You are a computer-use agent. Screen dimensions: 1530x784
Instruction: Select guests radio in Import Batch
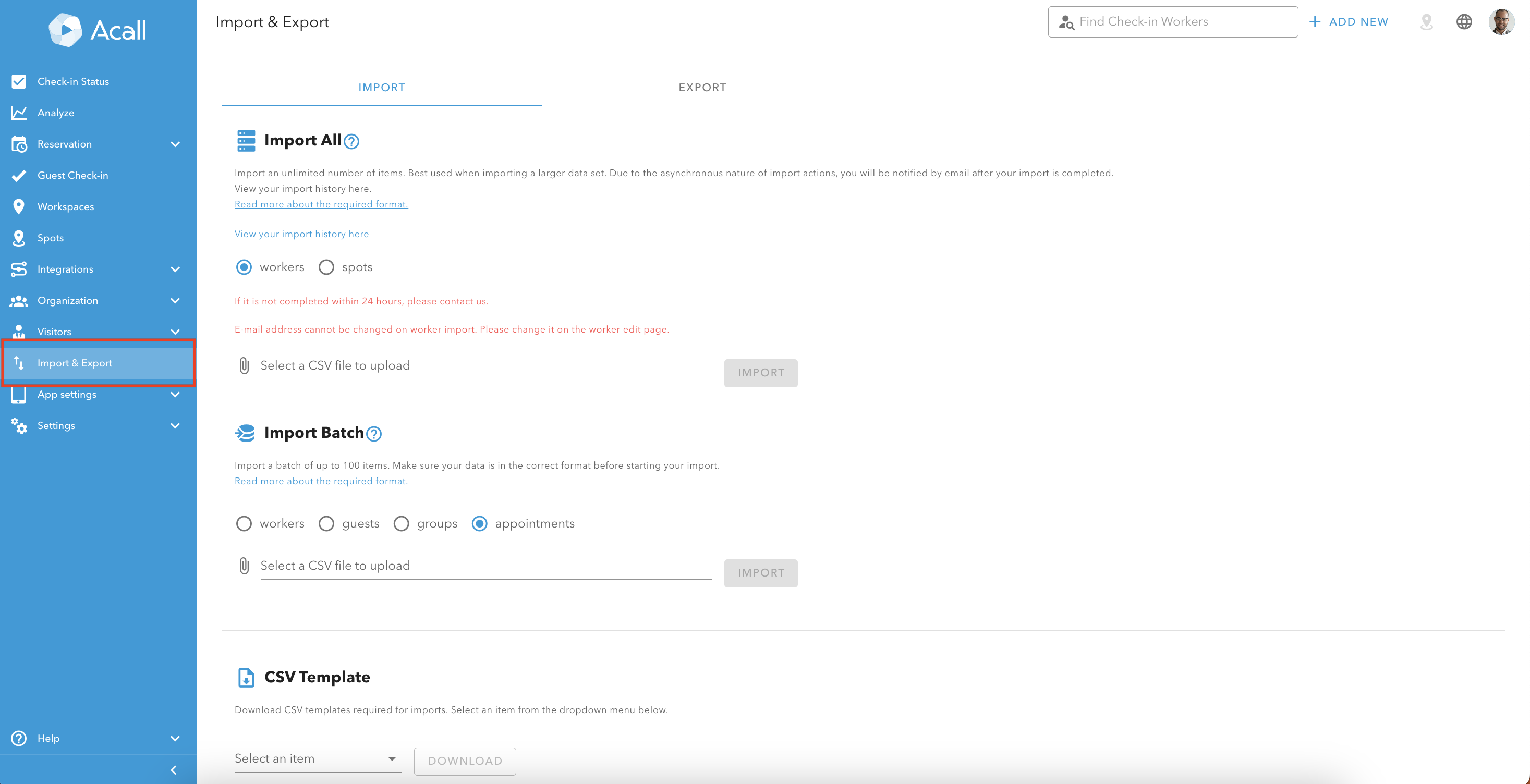coord(326,523)
